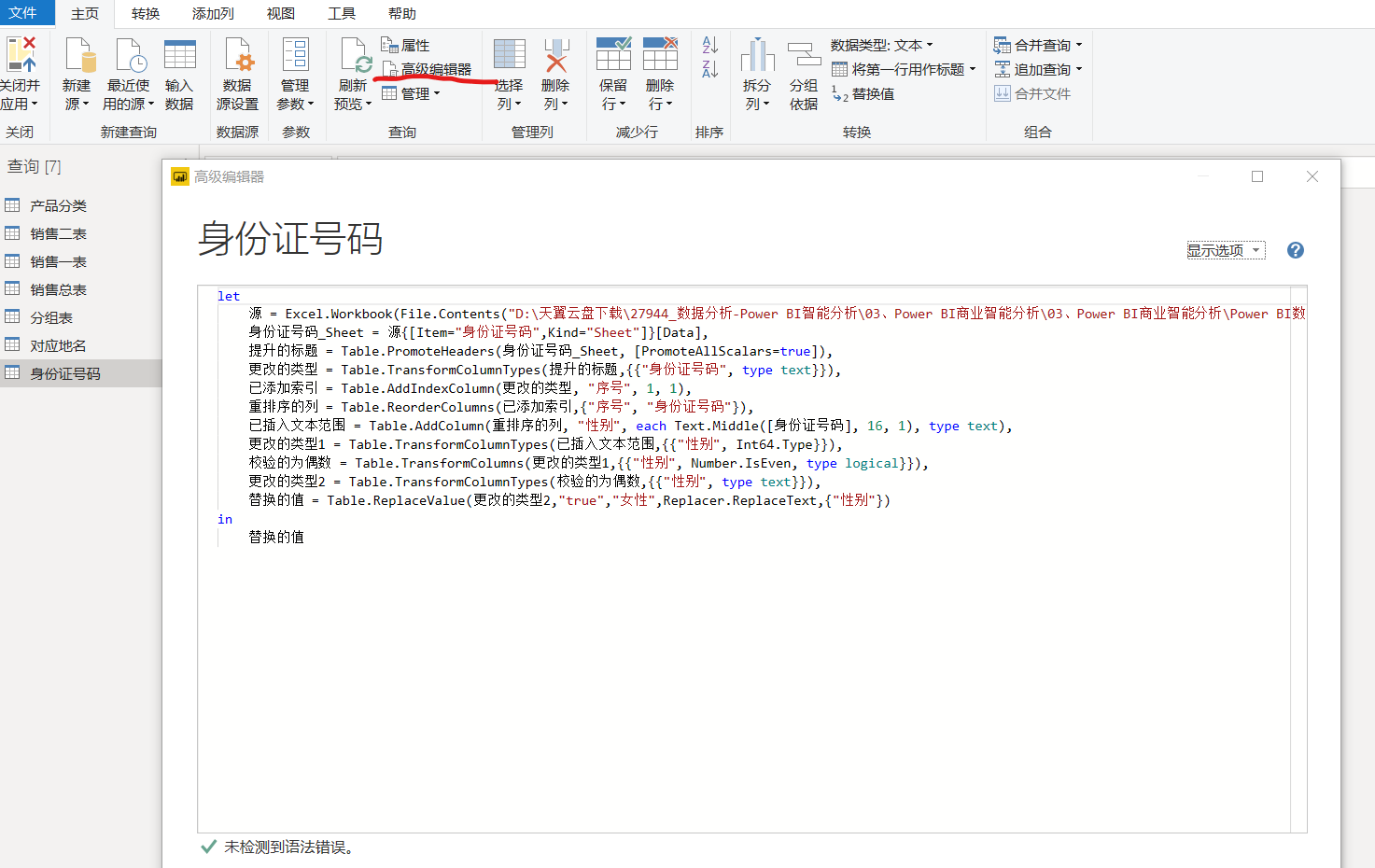Click the Enter Data table icon

180,54
